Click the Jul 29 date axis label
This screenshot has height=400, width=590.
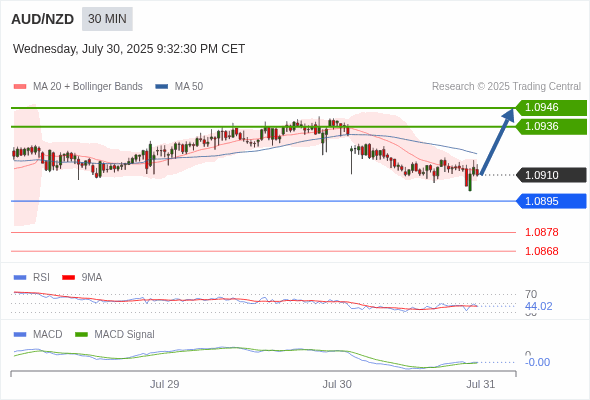pos(164,384)
